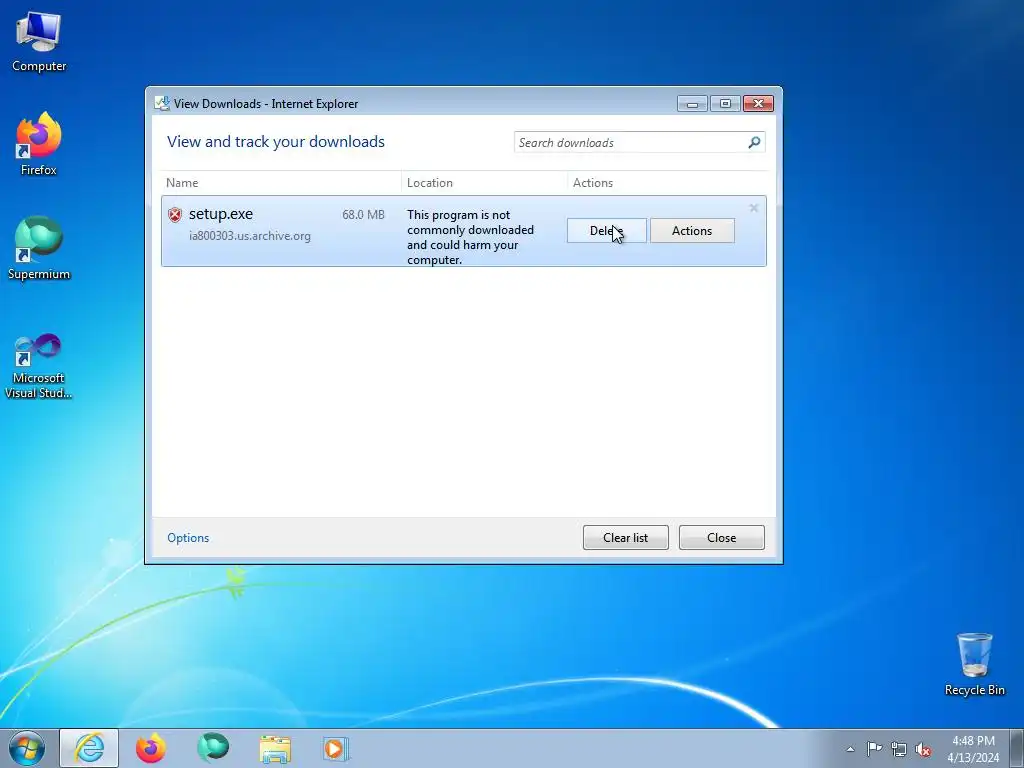
Task: Click the search magnifier in downloads
Action: tap(754, 142)
